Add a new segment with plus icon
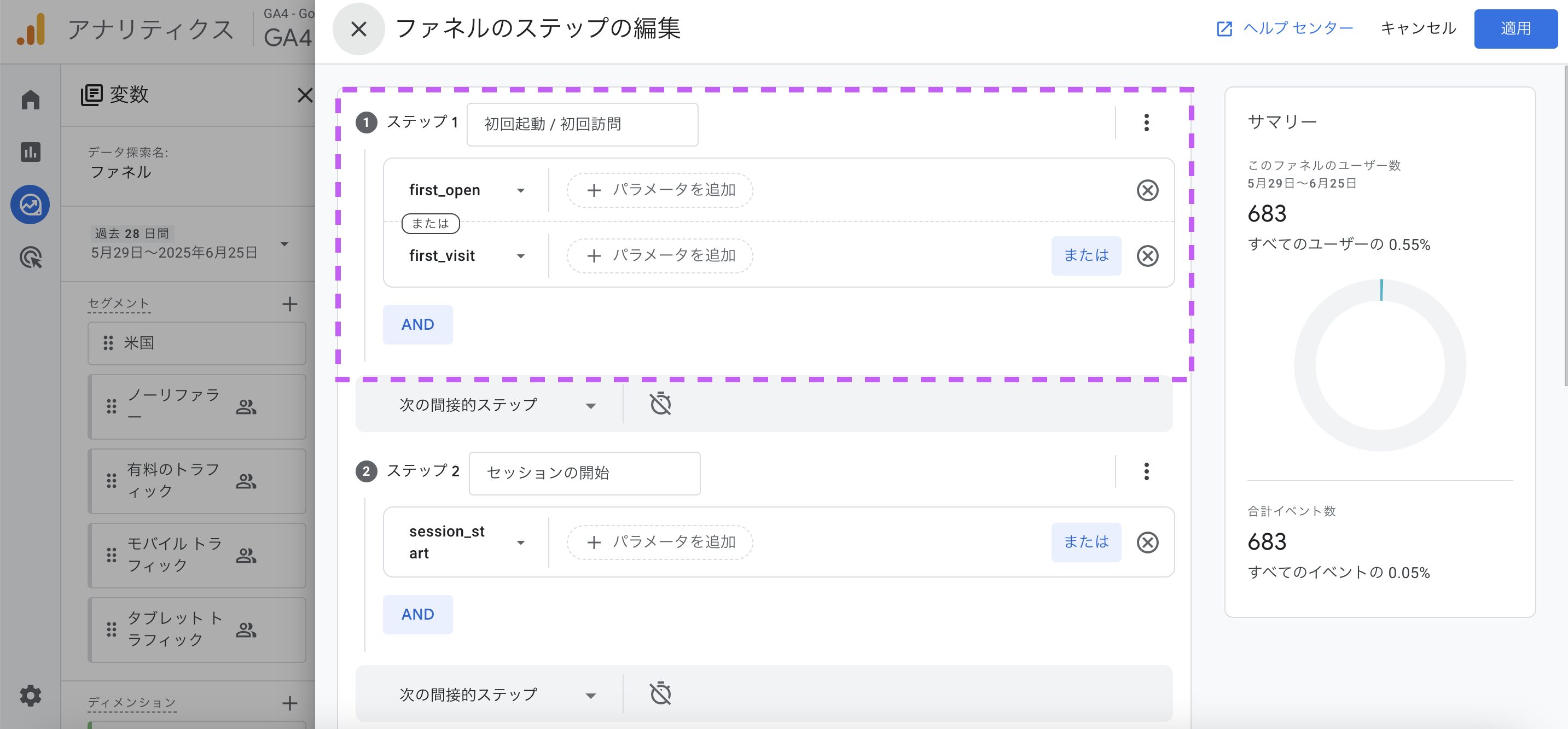Image resolution: width=1568 pixels, height=729 pixels. point(290,304)
